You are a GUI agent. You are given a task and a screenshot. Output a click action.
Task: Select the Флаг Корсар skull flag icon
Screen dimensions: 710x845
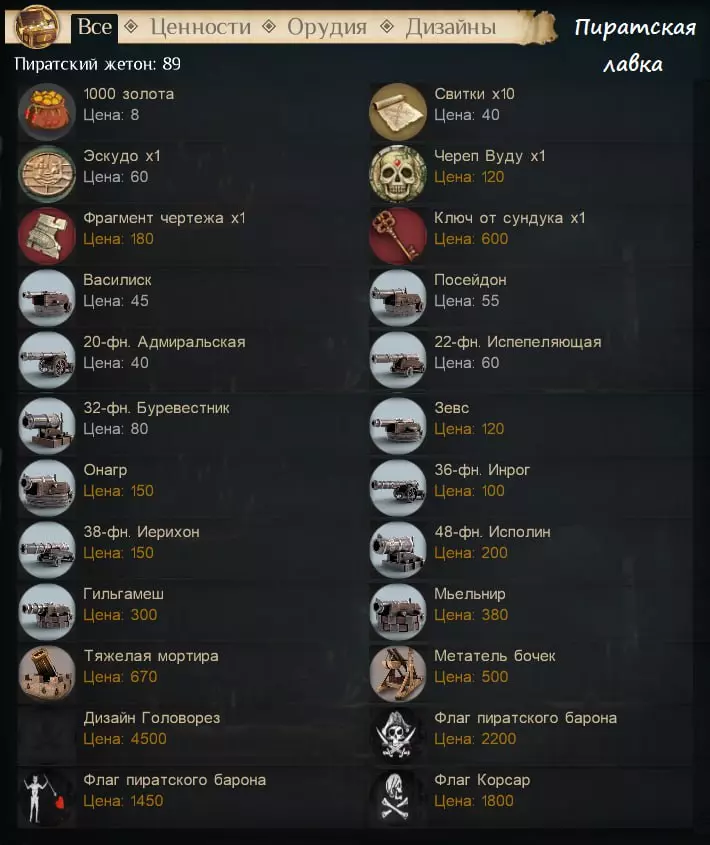click(398, 798)
